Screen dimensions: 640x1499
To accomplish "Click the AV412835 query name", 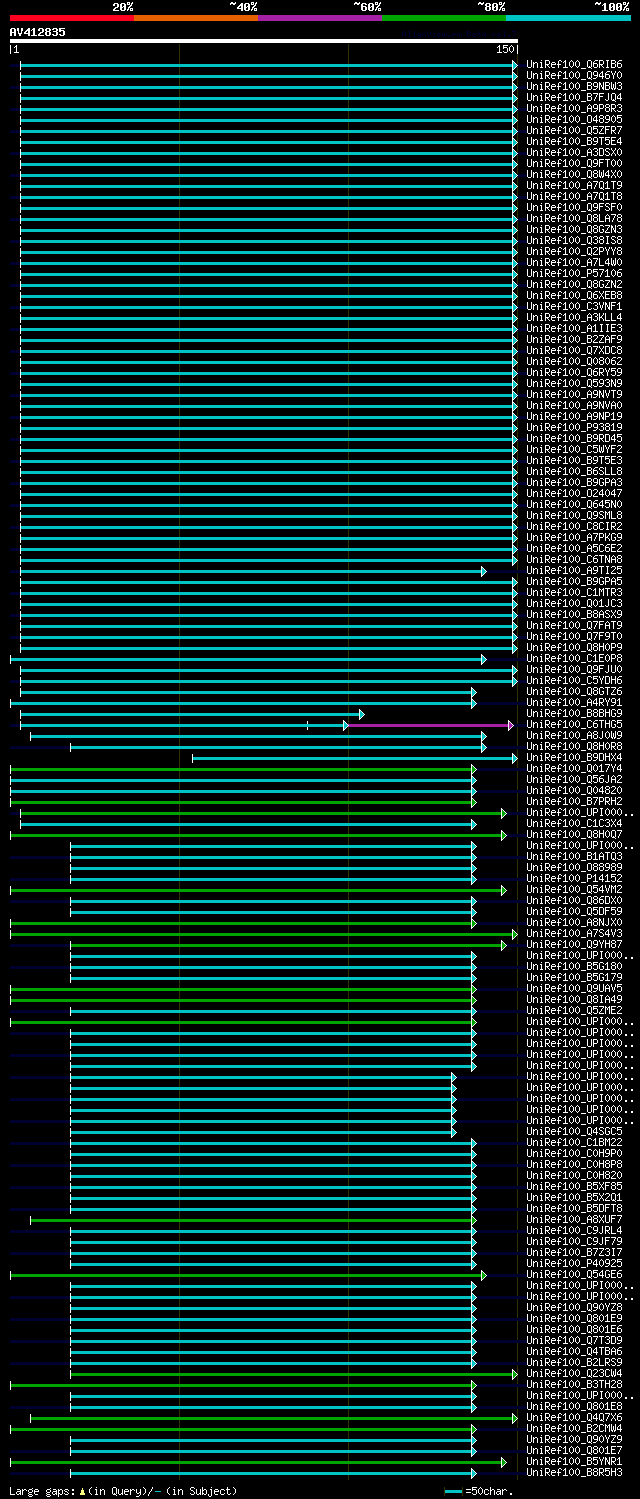I will coord(38,32).
